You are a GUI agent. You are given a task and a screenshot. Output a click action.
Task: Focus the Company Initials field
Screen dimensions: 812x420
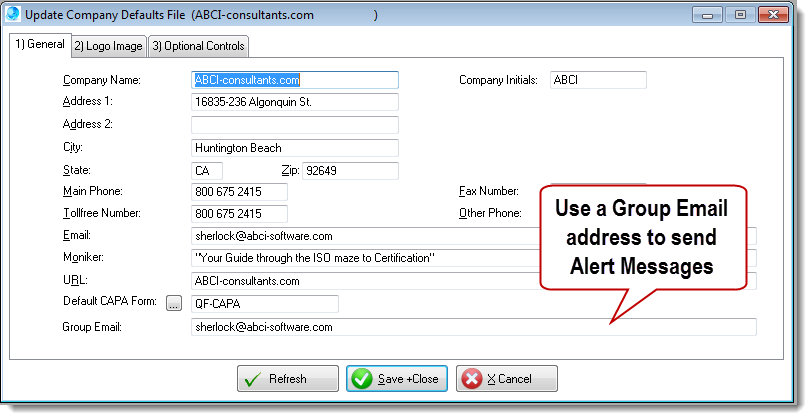597,80
